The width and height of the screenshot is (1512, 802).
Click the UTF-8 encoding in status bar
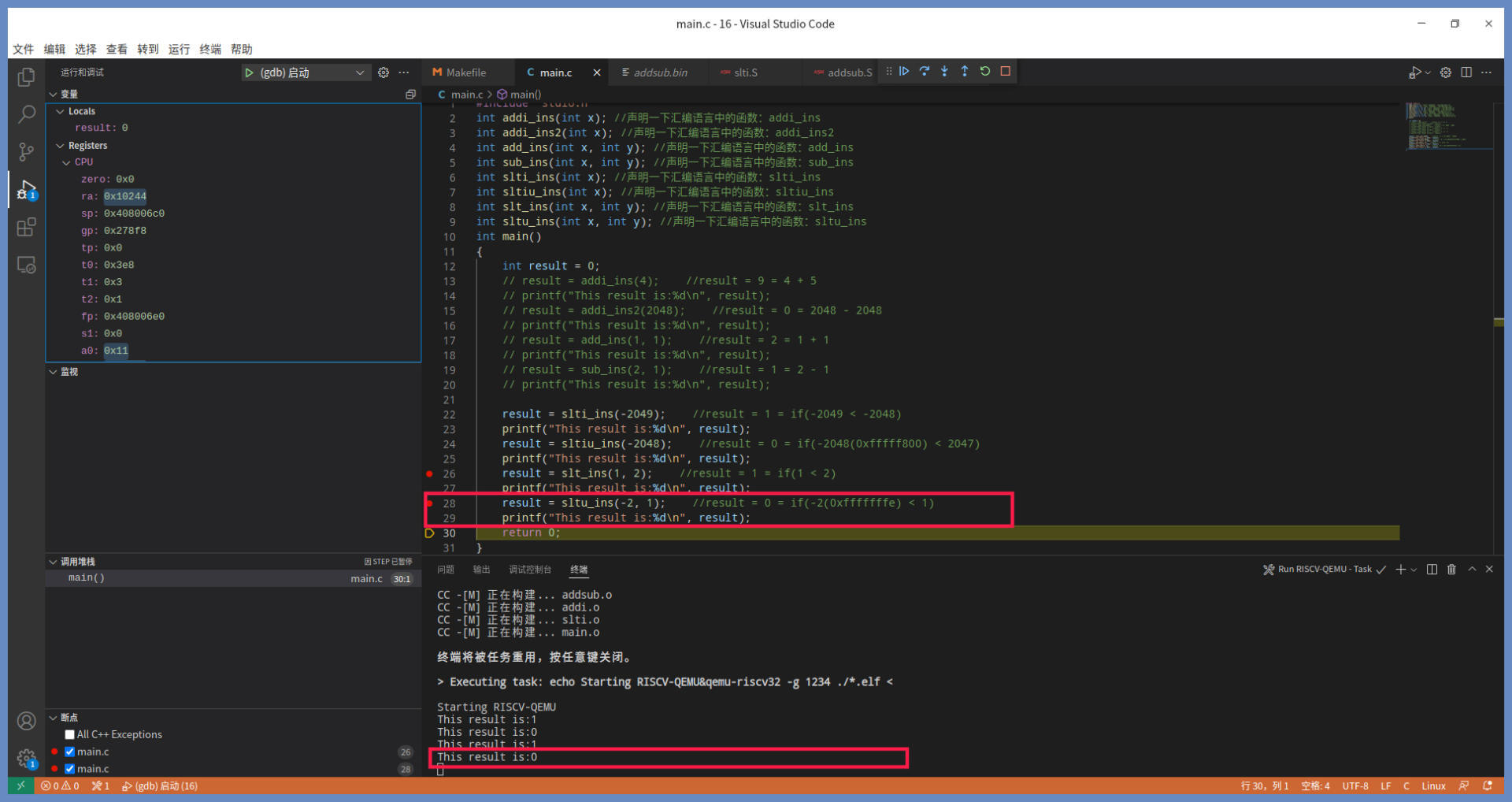tap(1354, 786)
